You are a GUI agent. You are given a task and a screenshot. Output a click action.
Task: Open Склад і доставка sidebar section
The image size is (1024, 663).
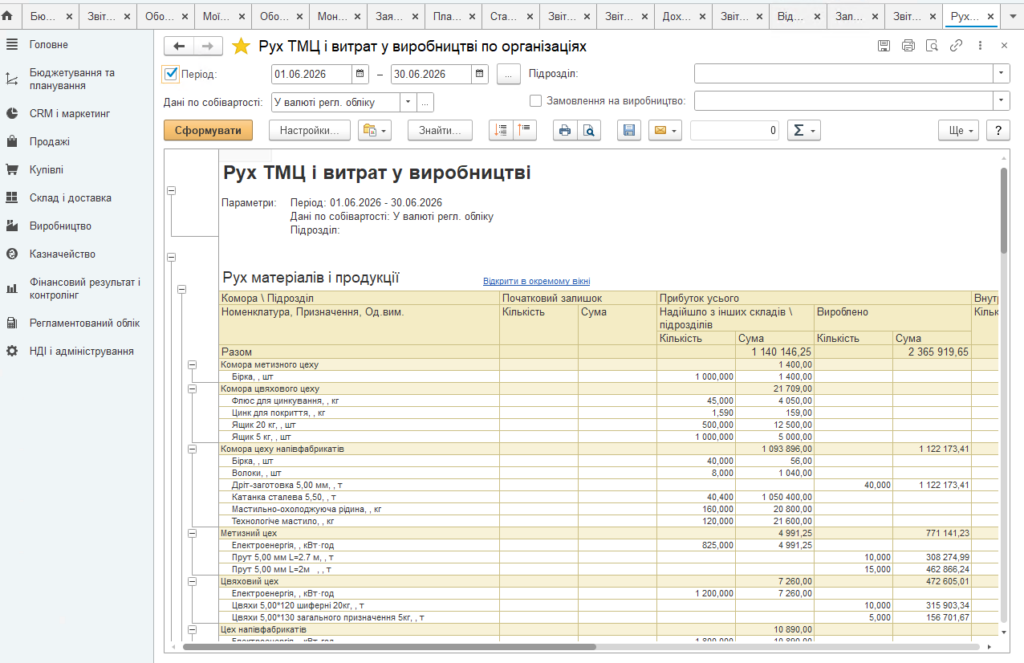click(x=70, y=197)
